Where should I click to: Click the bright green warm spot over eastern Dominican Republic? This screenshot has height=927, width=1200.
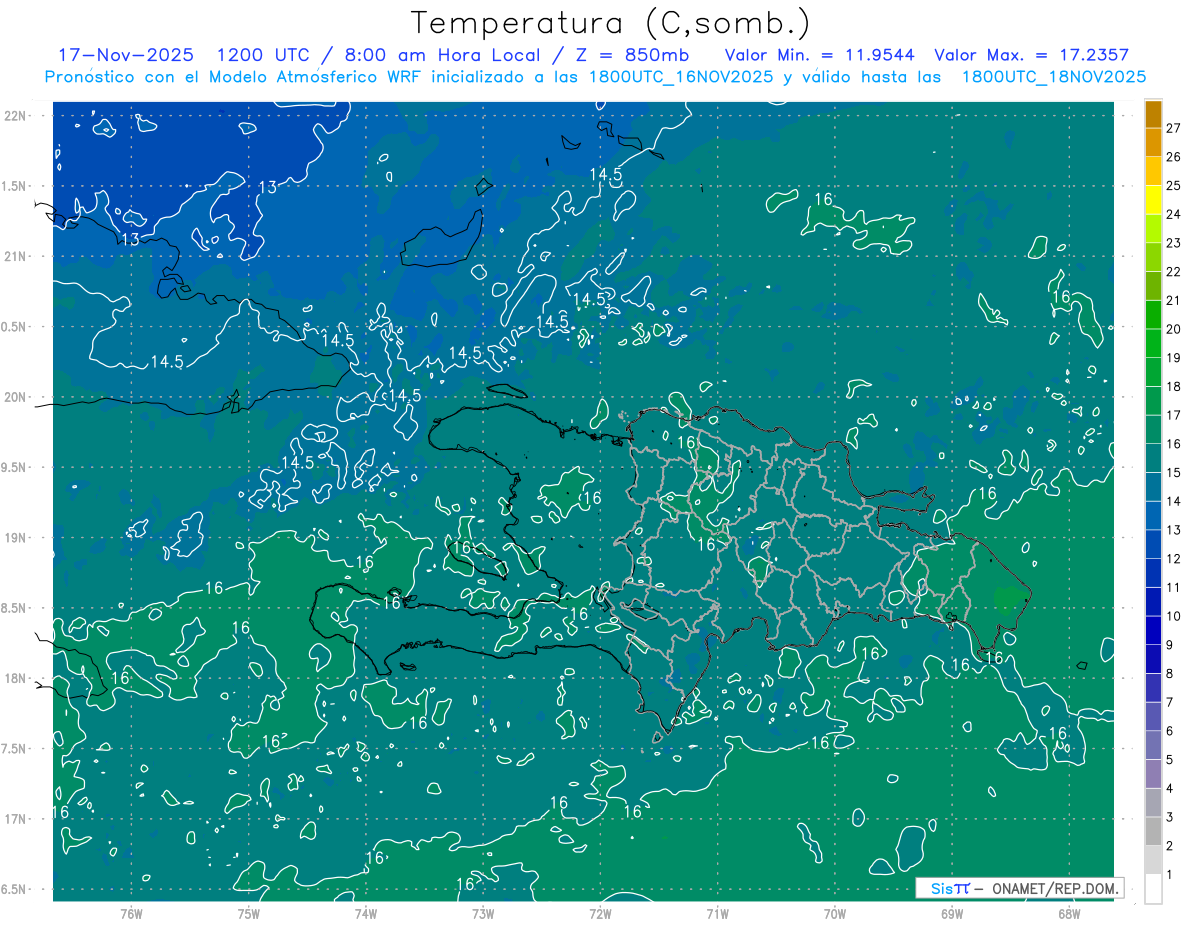click(x=1007, y=599)
